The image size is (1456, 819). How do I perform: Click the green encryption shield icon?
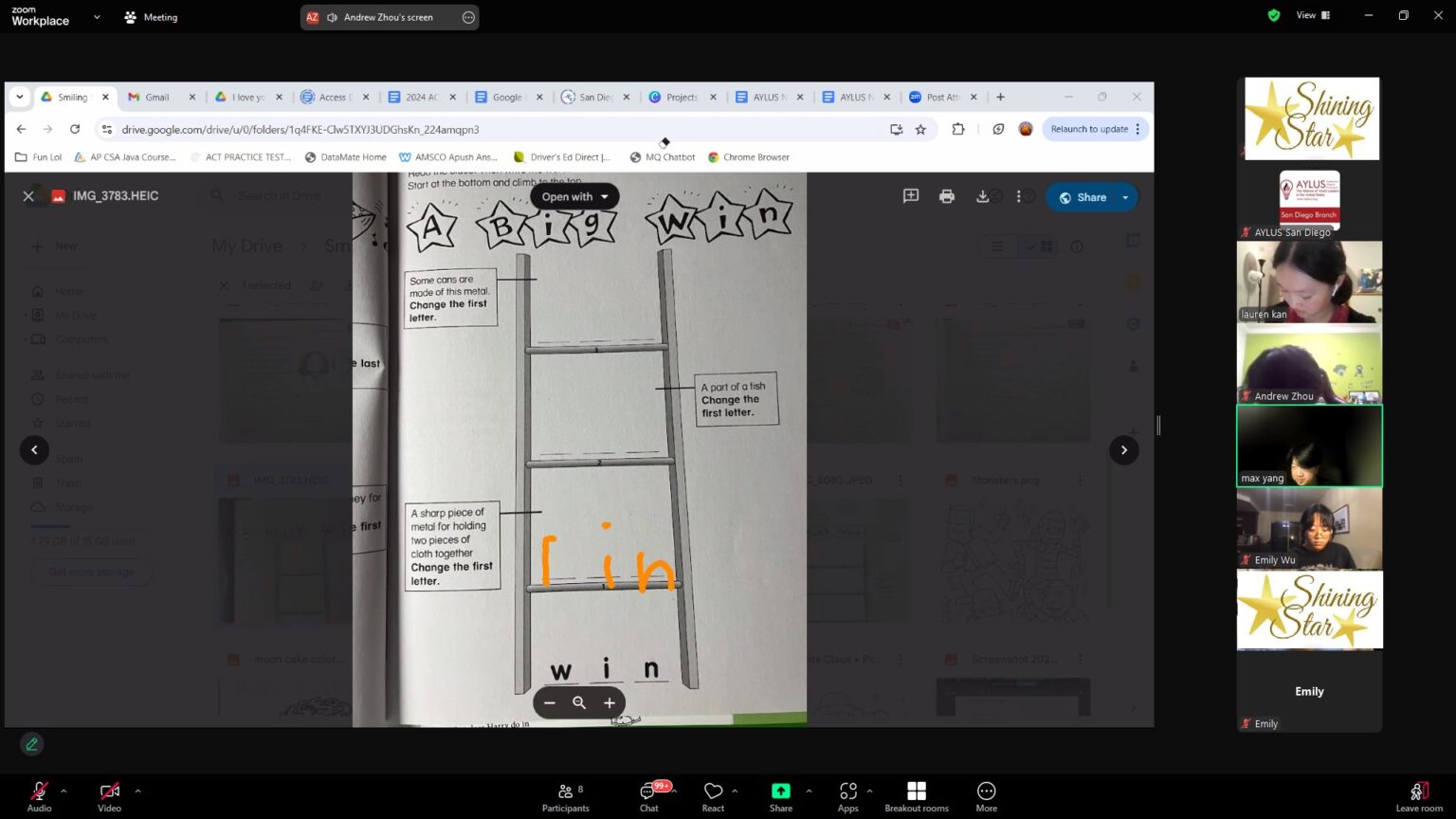(1274, 15)
